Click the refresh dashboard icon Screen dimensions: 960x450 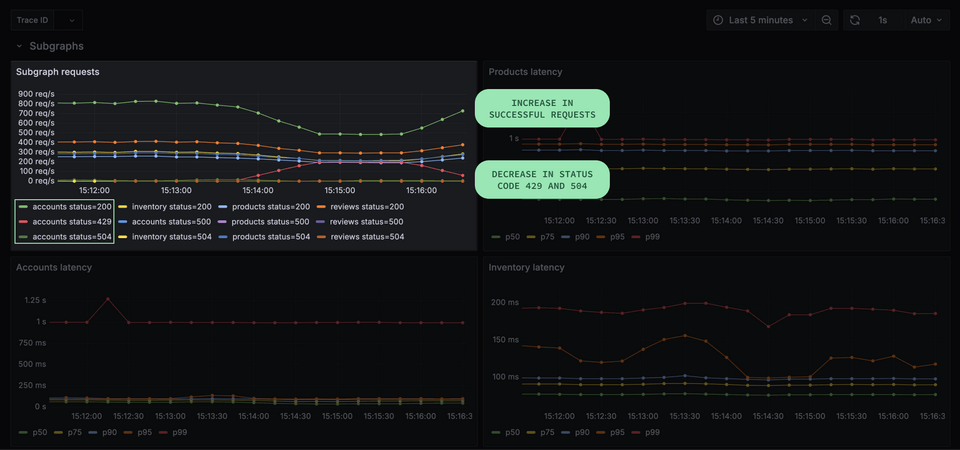(855, 20)
